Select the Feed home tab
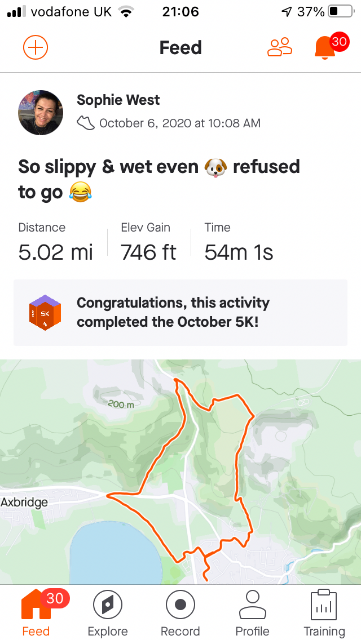 point(36,613)
